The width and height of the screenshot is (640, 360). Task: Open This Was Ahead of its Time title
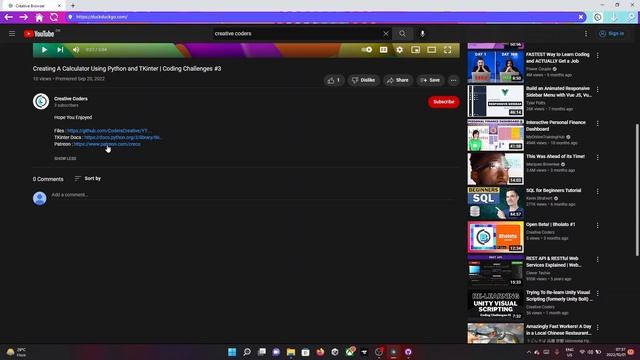(555, 156)
